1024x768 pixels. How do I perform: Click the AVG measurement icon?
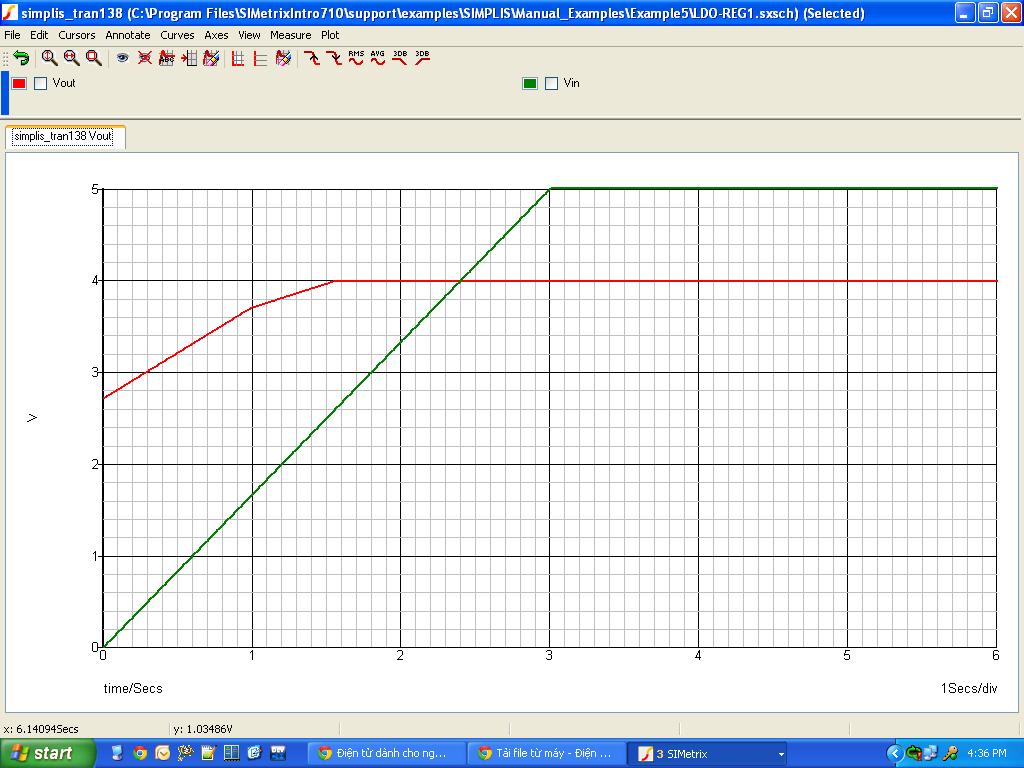click(x=378, y=58)
